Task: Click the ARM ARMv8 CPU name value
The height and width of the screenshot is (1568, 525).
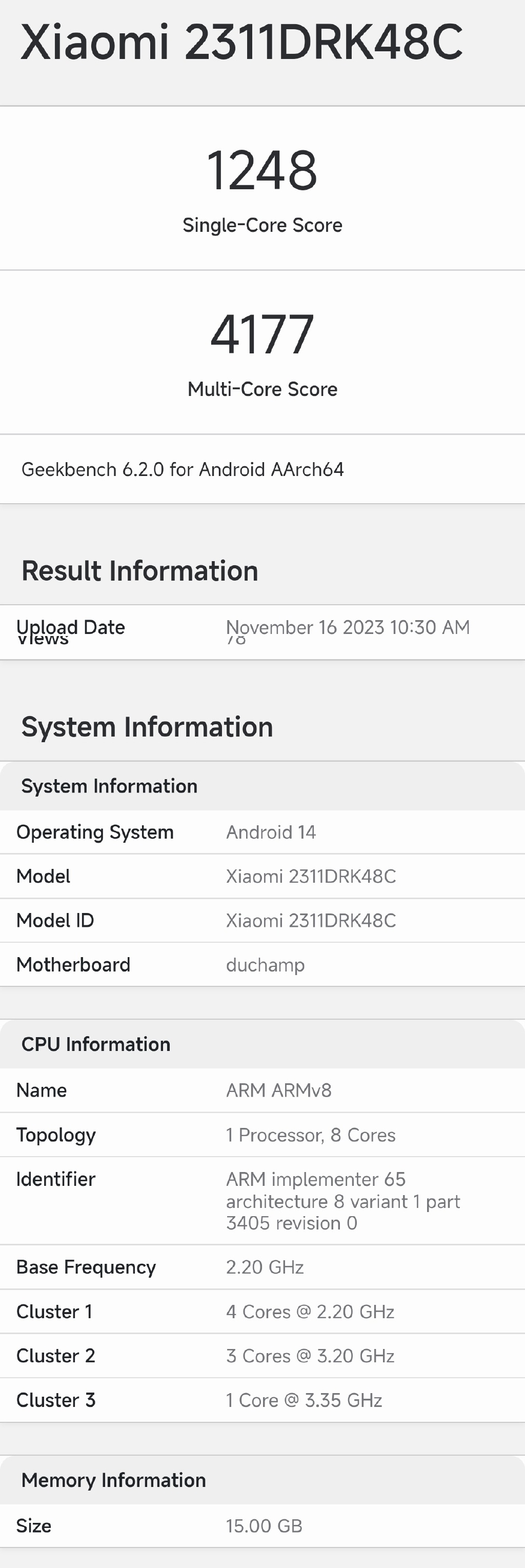Action: point(278,1090)
